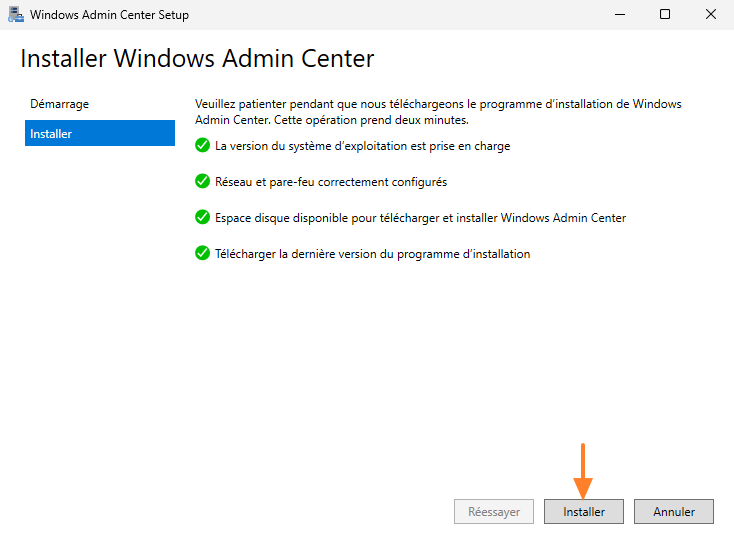
Task: Click the Installer button
Action: coord(583,512)
